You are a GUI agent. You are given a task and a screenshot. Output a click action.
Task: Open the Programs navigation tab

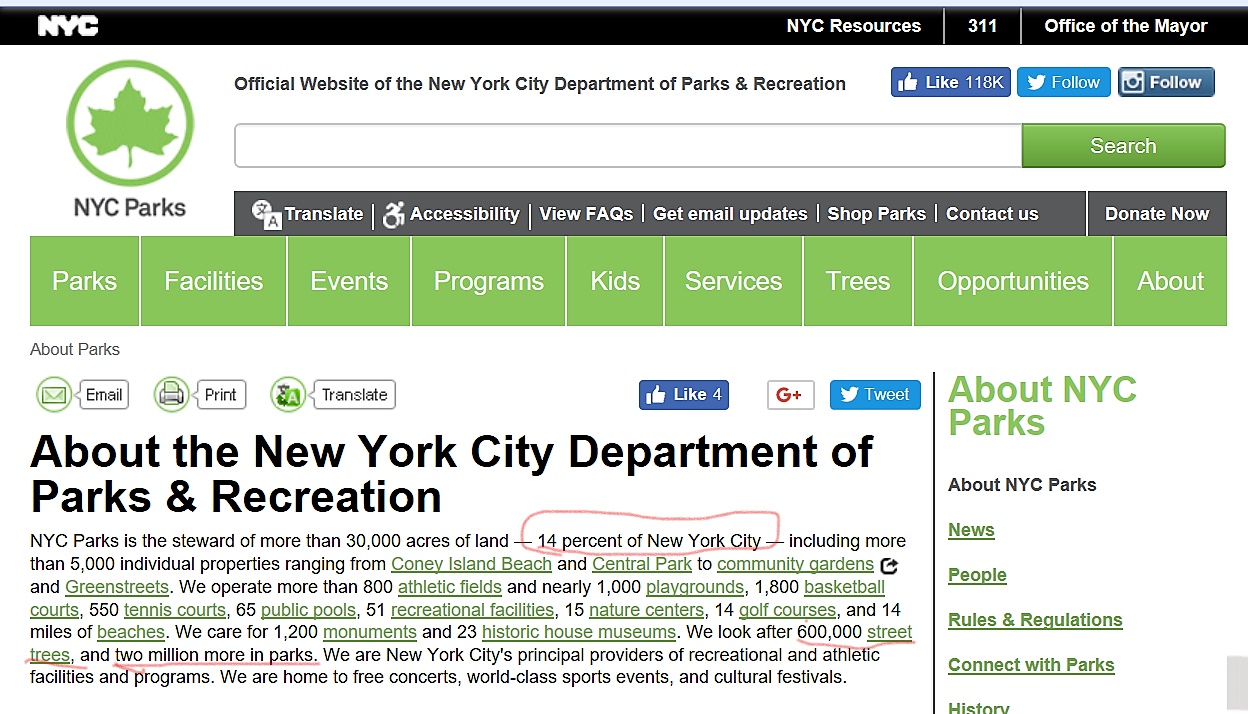click(489, 281)
